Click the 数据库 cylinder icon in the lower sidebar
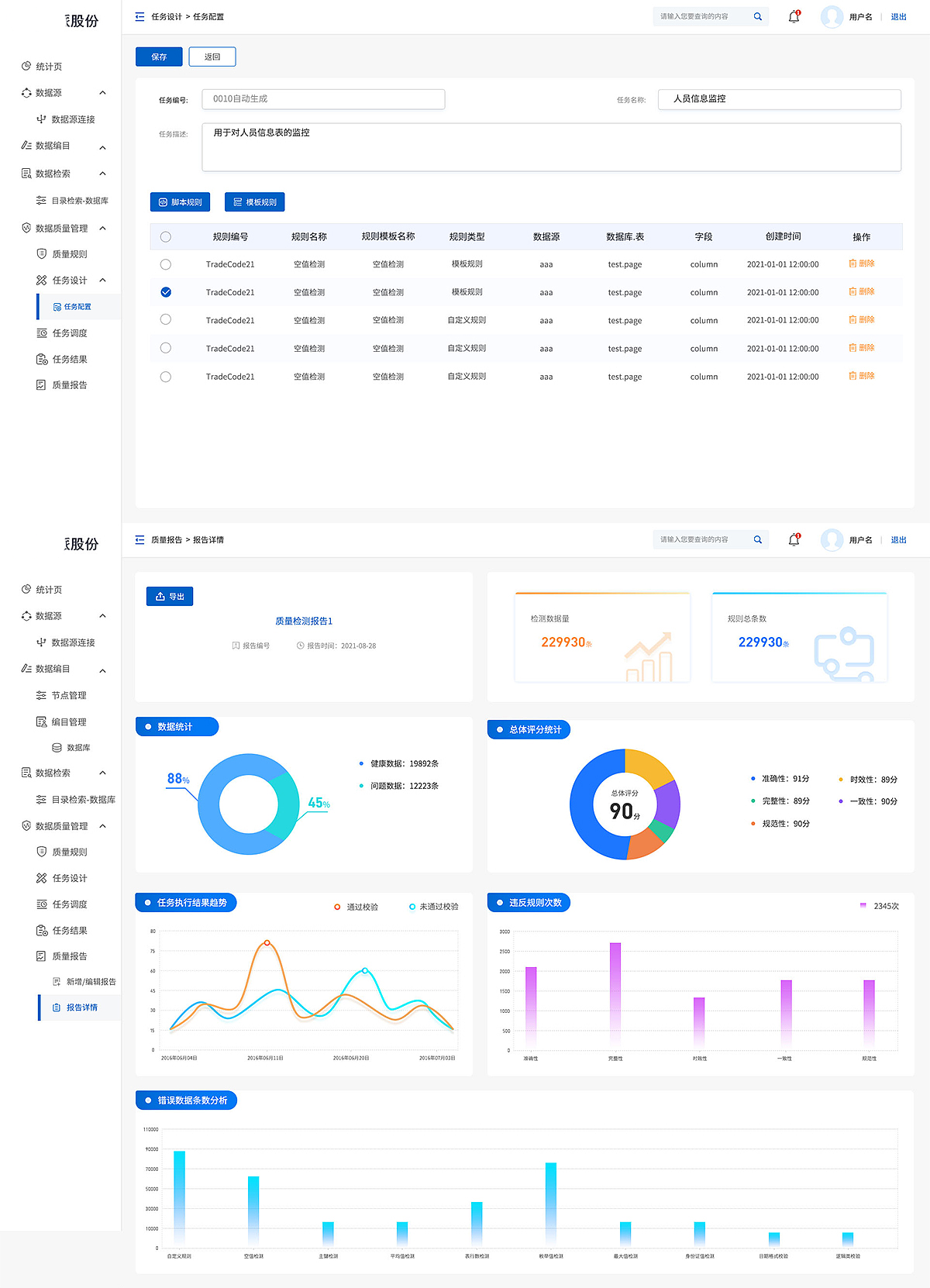Image resolution: width=930 pixels, height=1288 pixels. pyautogui.click(x=57, y=748)
